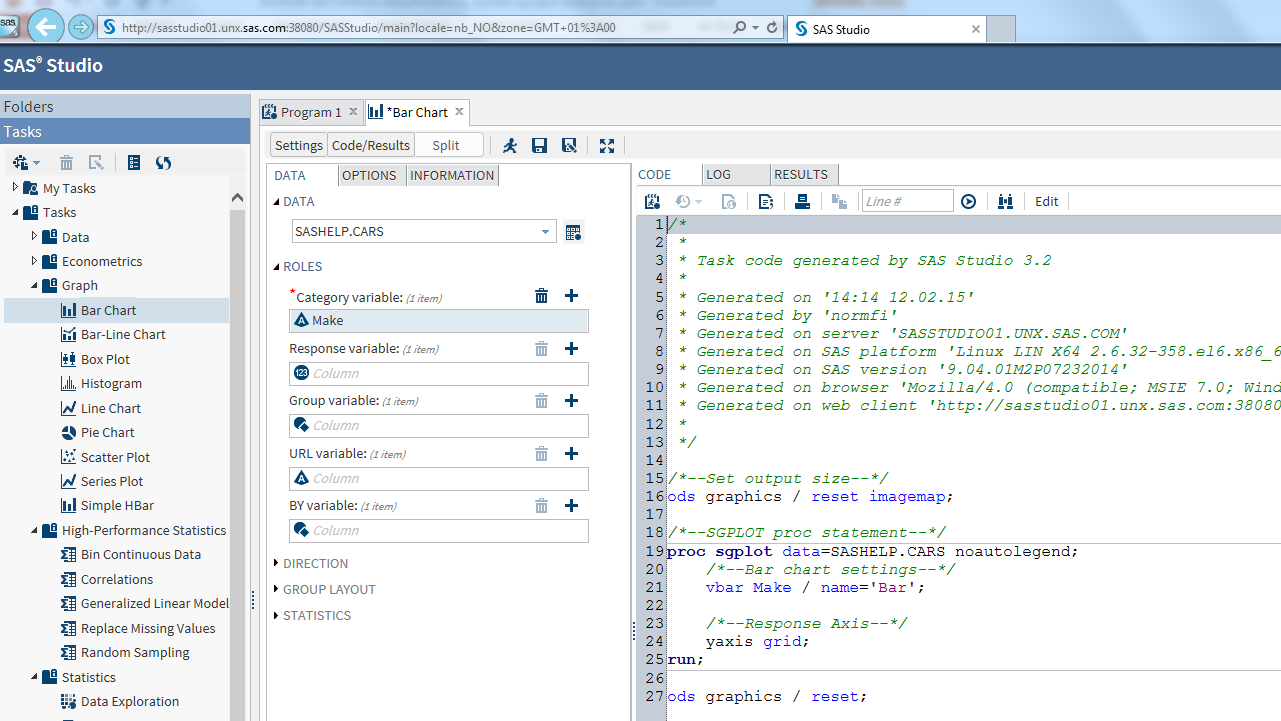Add Response variable with plus icon
This screenshot has width=1281, height=721.
click(x=572, y=348)
